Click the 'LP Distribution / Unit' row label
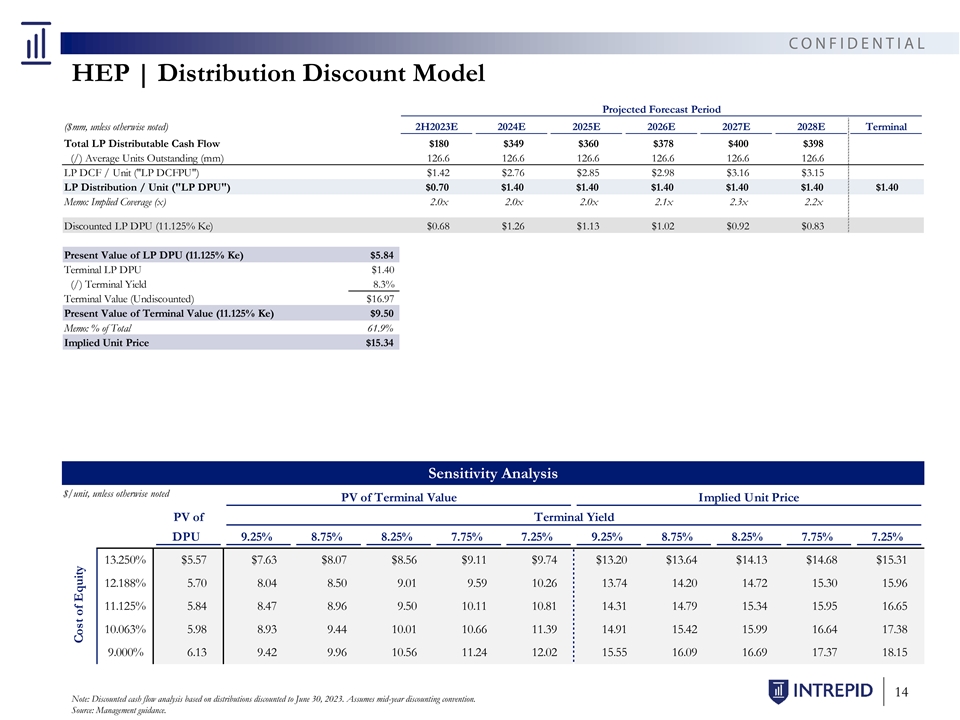The height and width of the screenshot is (720, 960). pos(147,187)
